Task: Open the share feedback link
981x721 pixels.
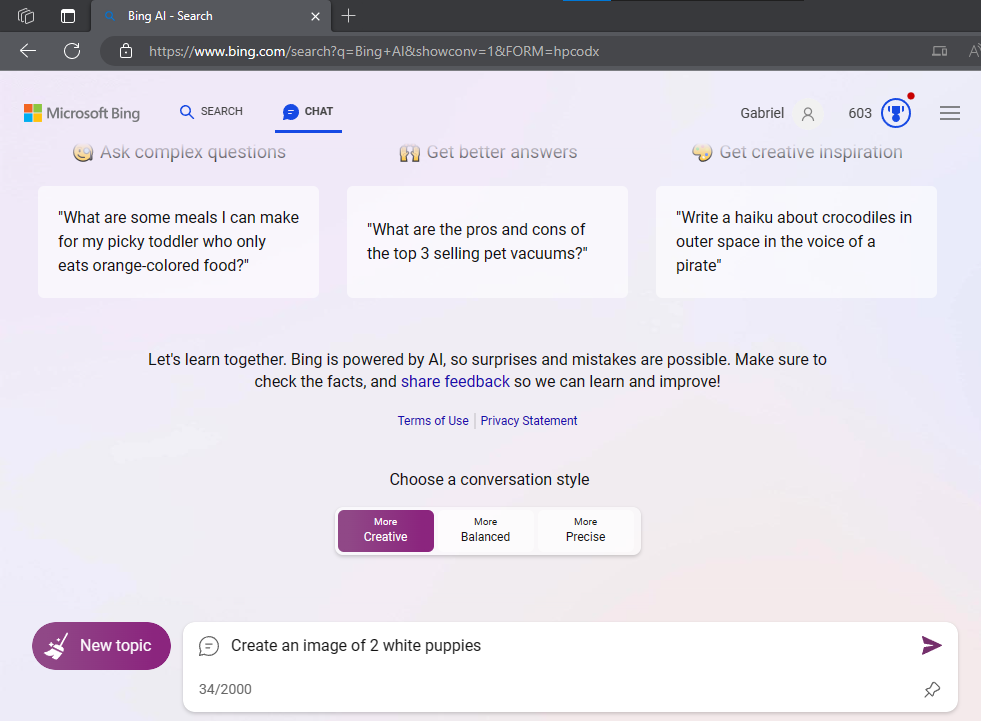Action: coord(455,382)
